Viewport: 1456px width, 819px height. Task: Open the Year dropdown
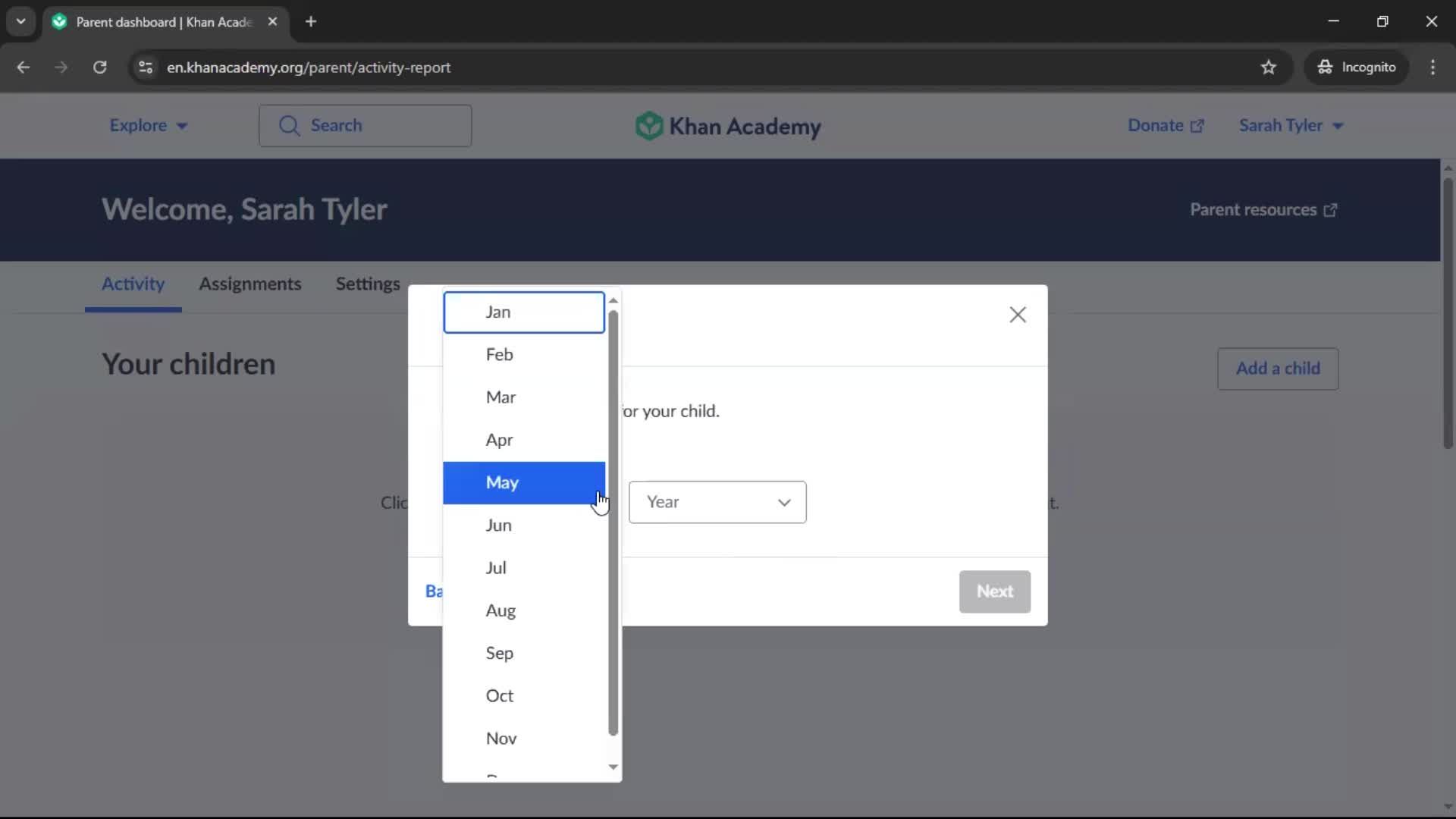(717, 502)
